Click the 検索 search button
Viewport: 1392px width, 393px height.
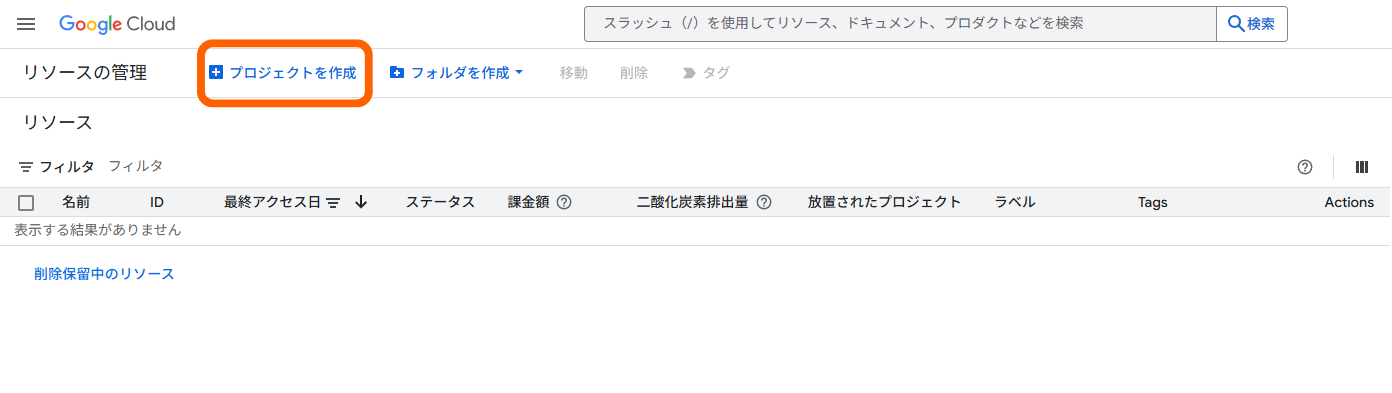1252,24
